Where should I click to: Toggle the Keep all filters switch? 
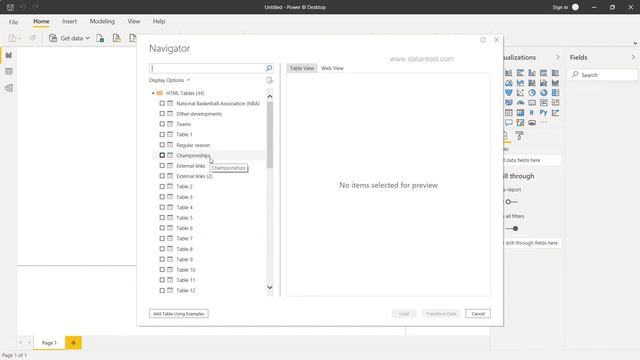[512, 229]
